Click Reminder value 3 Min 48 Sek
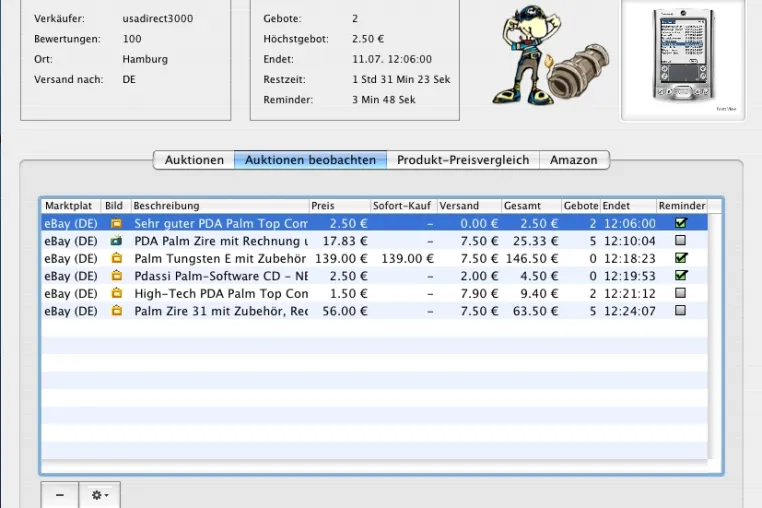 coord(383,100)
